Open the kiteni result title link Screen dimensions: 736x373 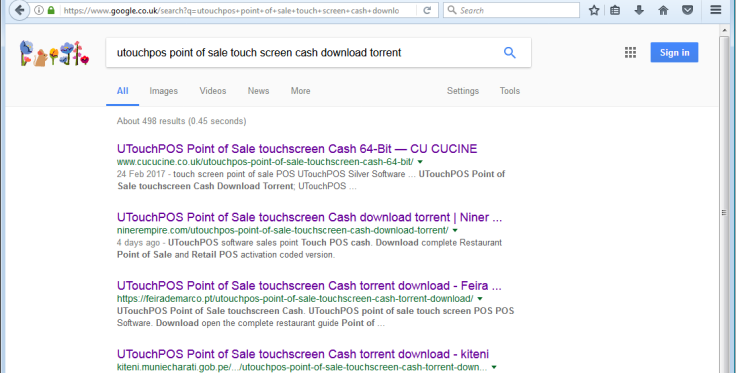303,354
